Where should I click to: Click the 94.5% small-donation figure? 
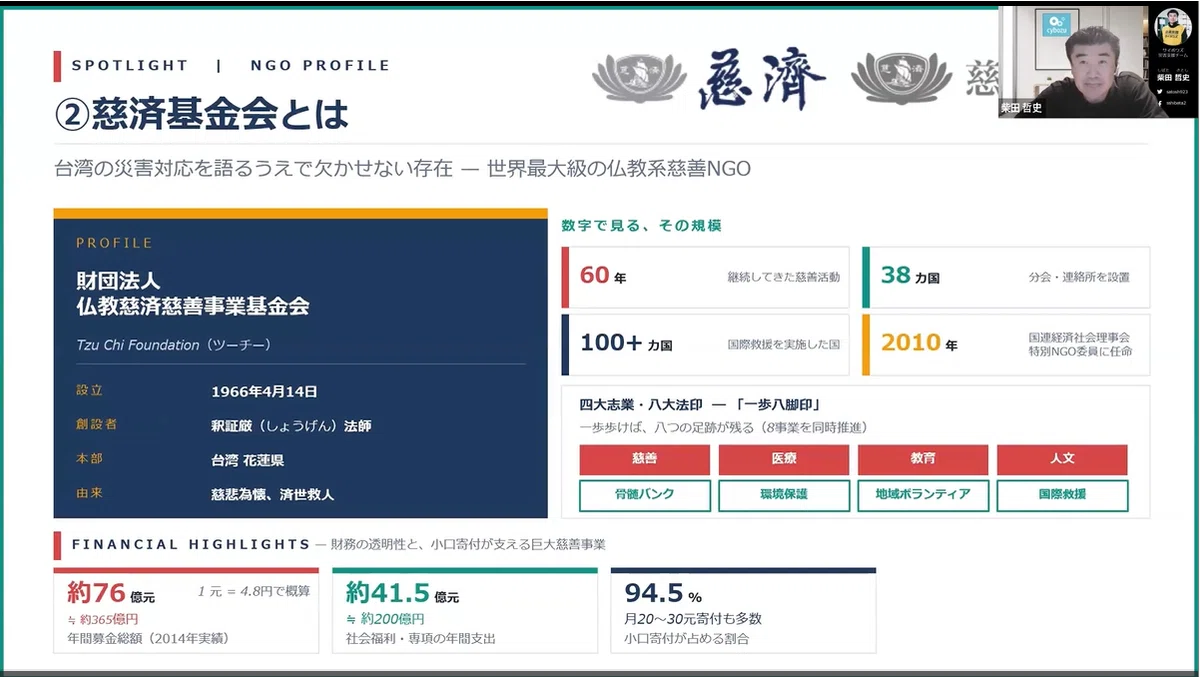pos(663,594)
